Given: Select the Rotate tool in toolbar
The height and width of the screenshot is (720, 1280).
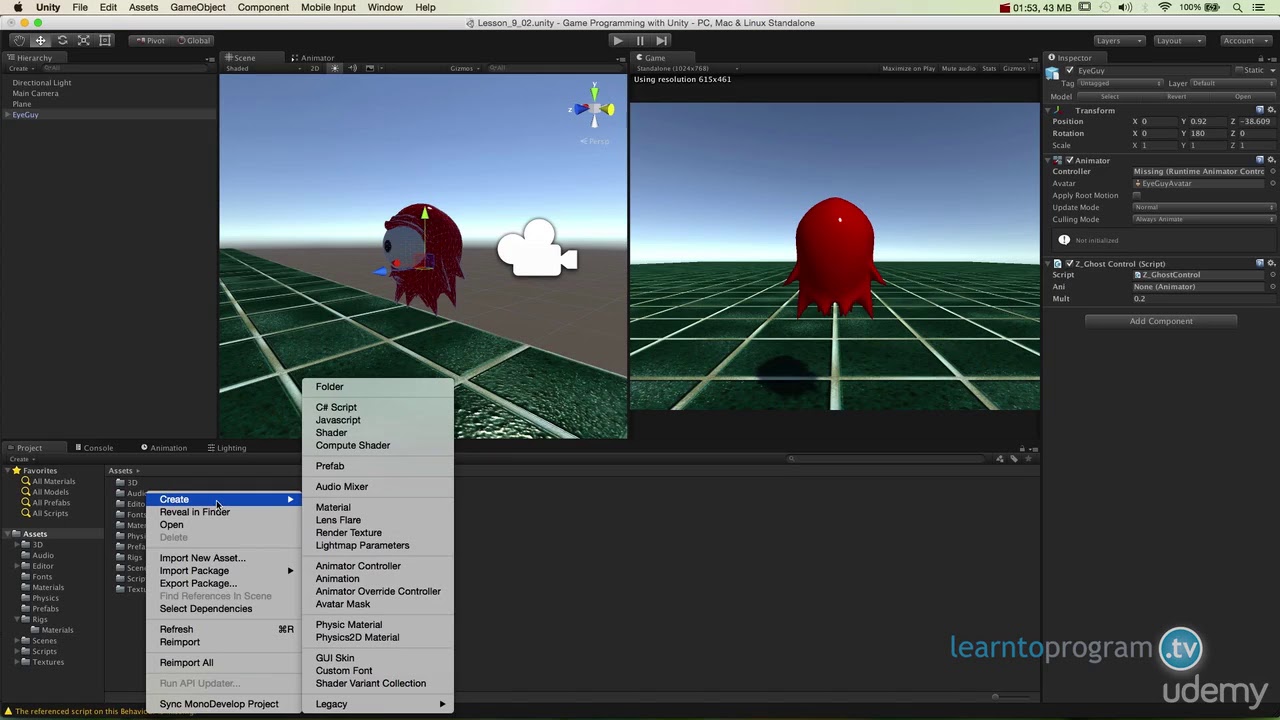Looking at the screenshot, I should pyautogui.click(x=62, y=40).
